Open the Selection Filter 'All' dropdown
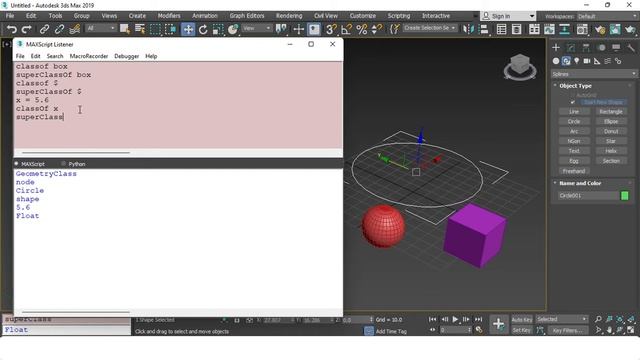The image size is (640, 360). 100,28
